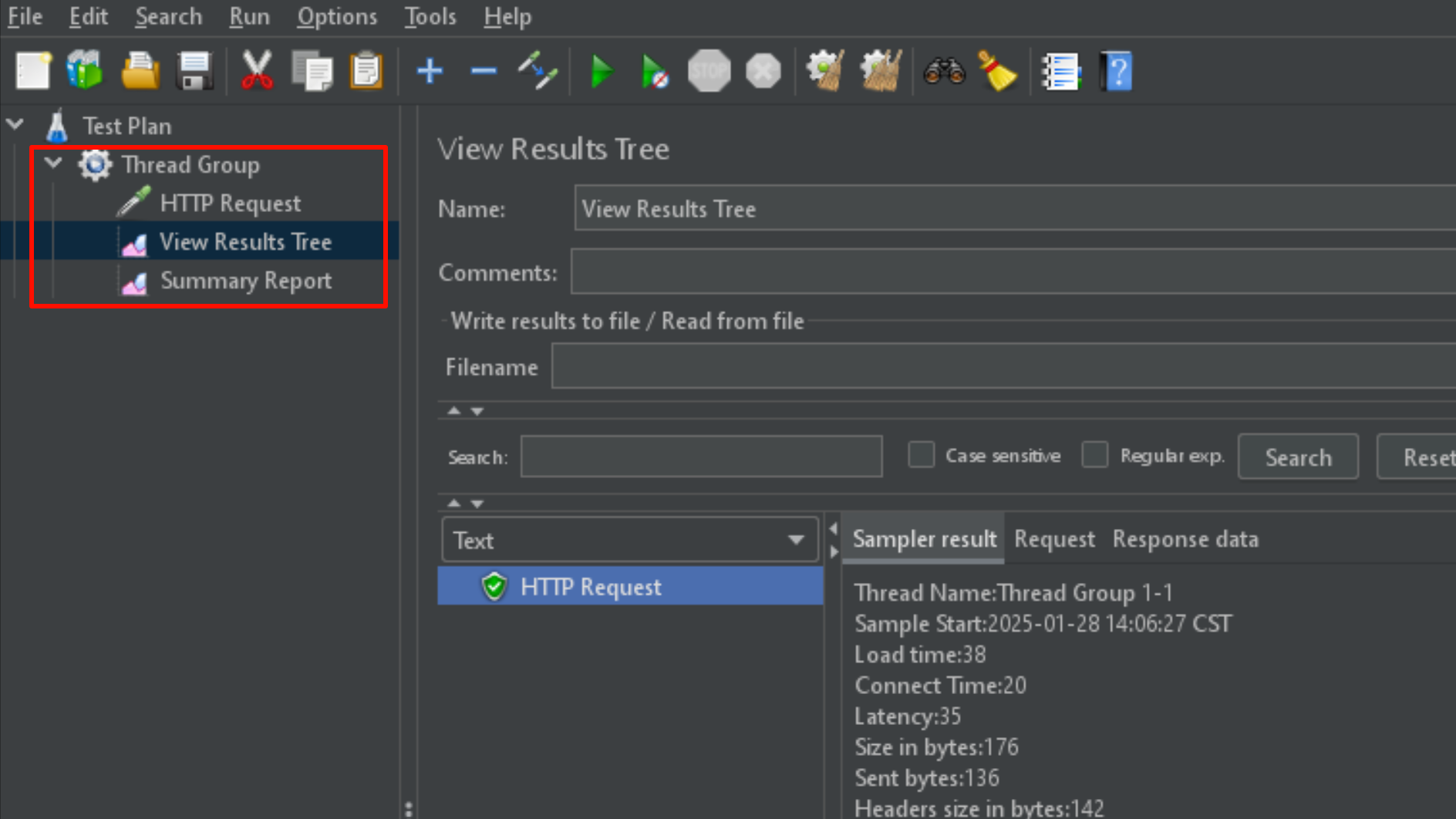Screen dimensions: 1456x819
Task: Click the down arrow below the Search row
Action: pos(477,504)
